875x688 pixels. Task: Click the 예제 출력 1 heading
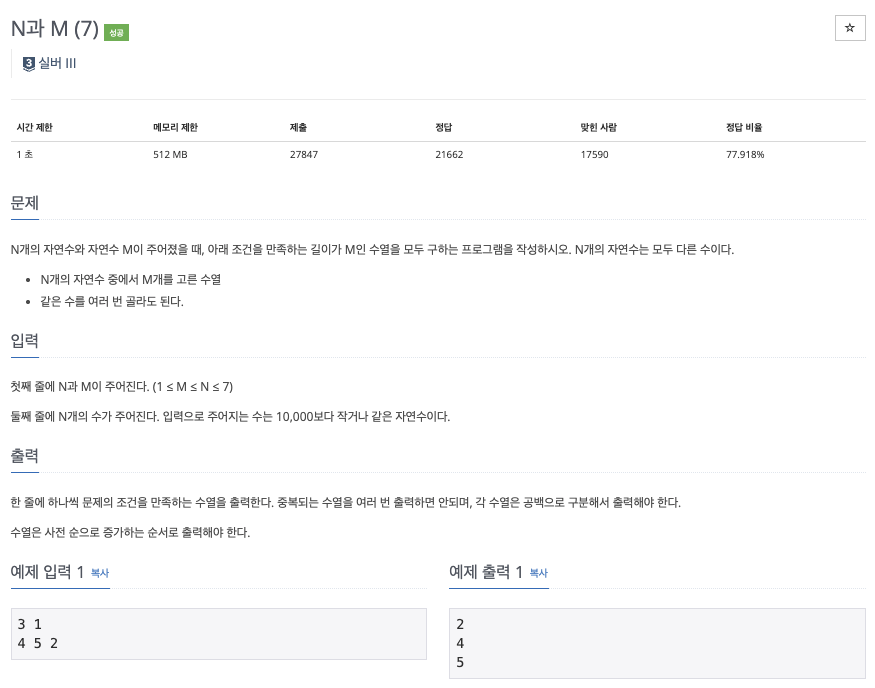click(x=486, y=572)
